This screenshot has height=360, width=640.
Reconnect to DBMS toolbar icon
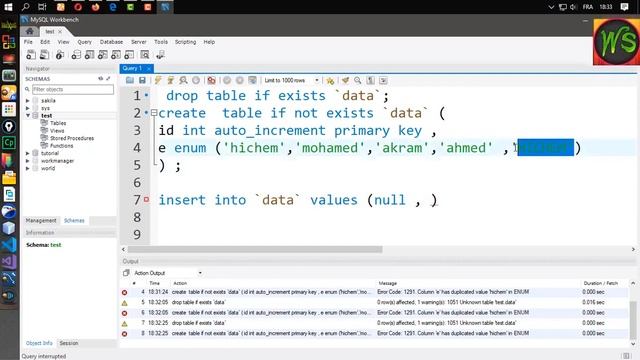(160, 55)
